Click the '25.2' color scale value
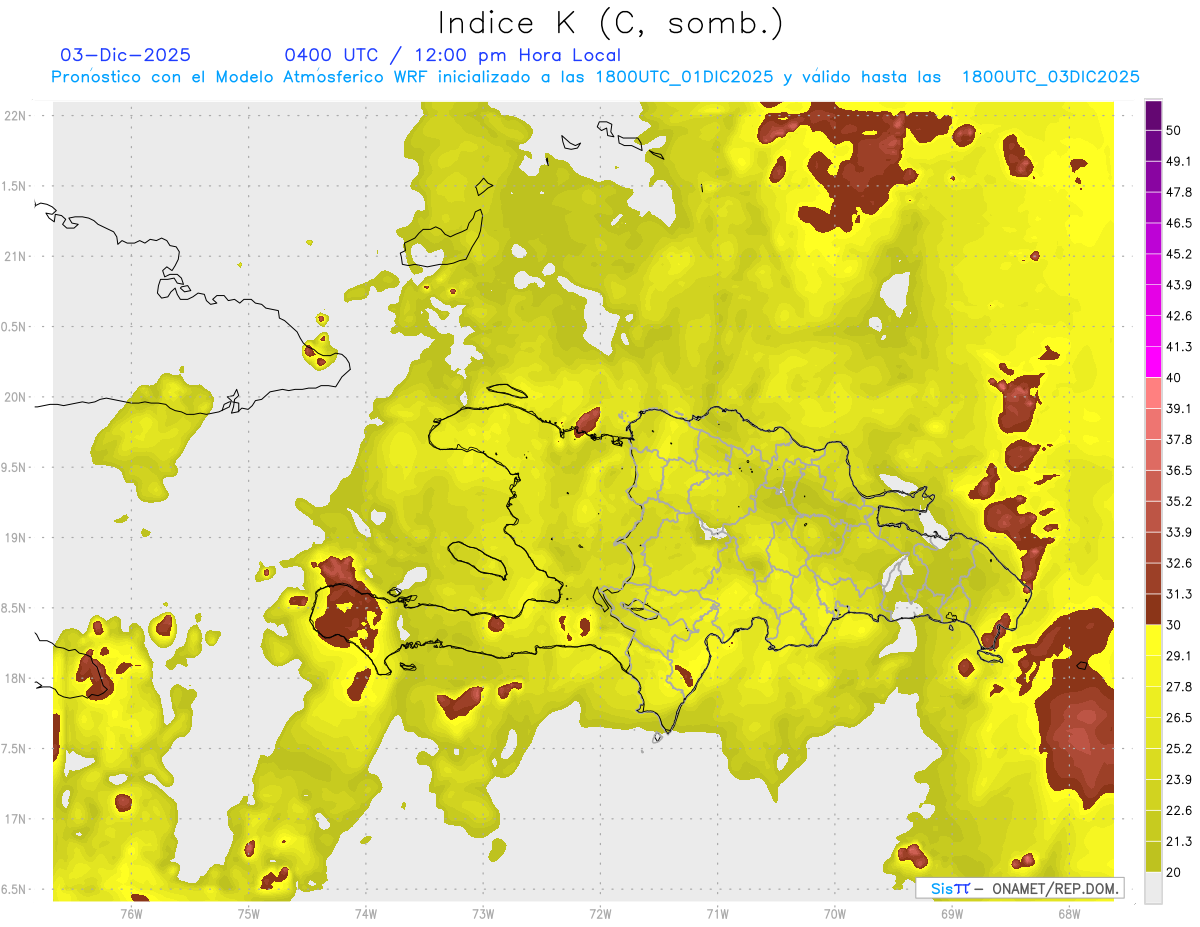Screen dimensions: 1200x927 (x=1179, y=749)
